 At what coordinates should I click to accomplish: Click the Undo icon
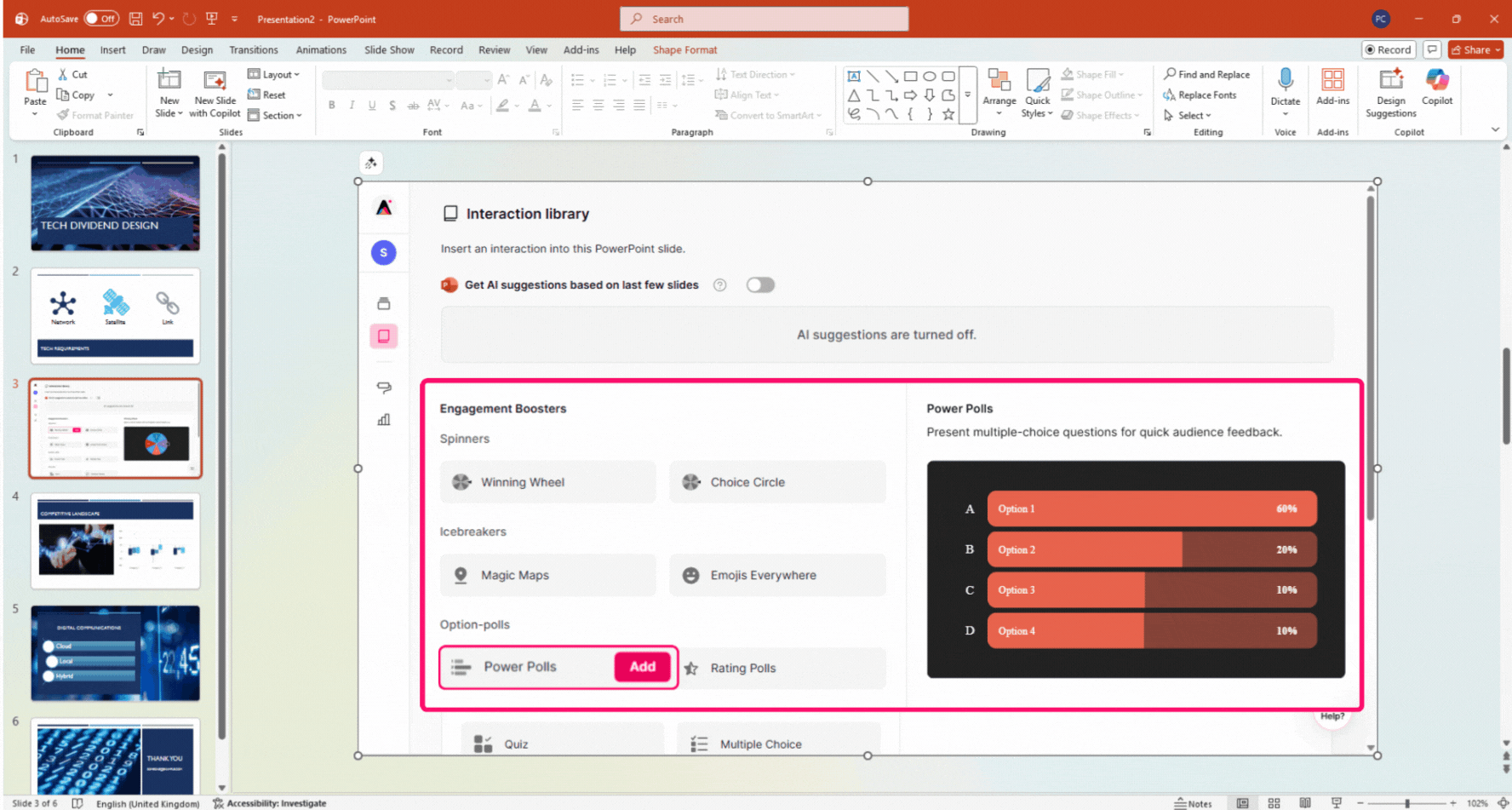pos(158,19)
